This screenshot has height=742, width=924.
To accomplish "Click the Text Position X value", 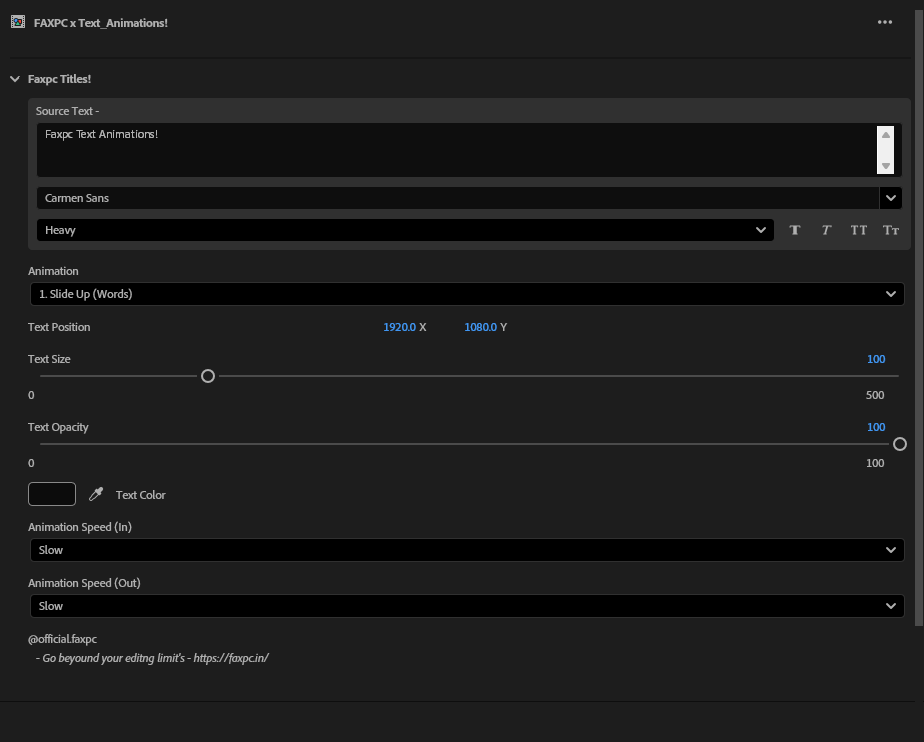I will coord(399,327).
